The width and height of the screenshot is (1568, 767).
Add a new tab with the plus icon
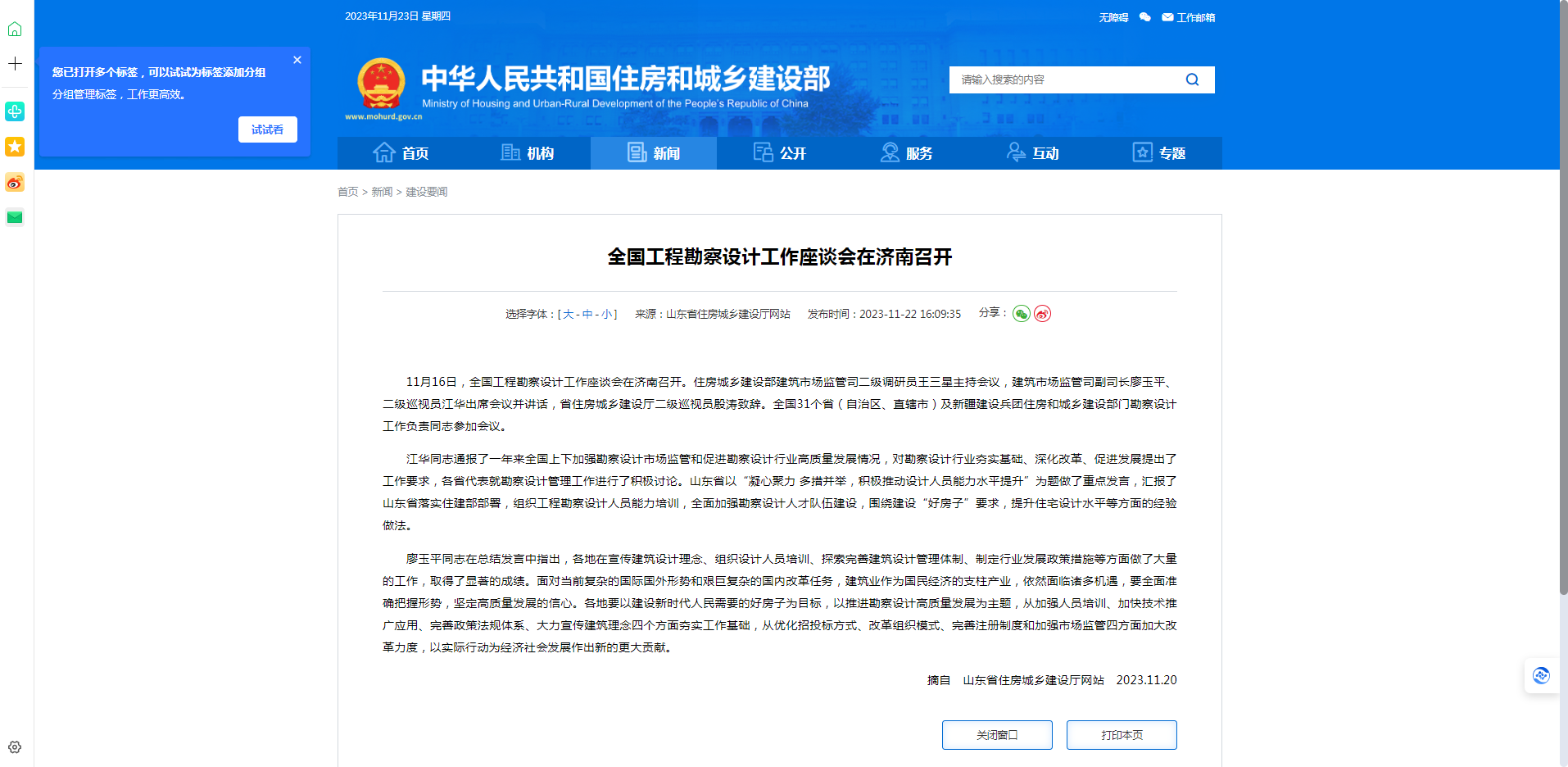pyautogui.click(x=15, y=64)
